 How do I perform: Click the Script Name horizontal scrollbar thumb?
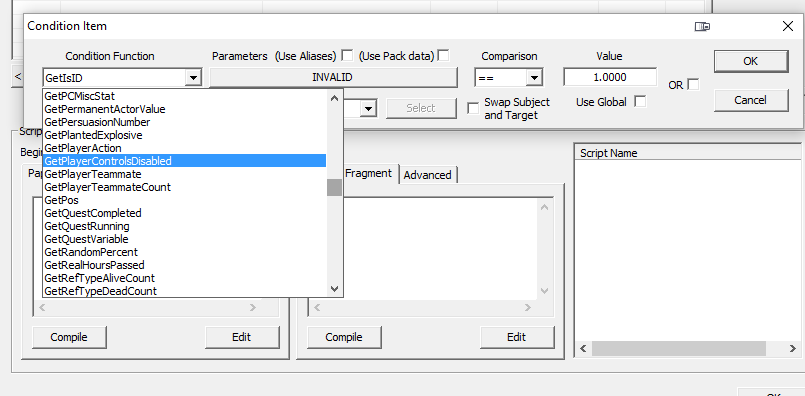(678, 349)
